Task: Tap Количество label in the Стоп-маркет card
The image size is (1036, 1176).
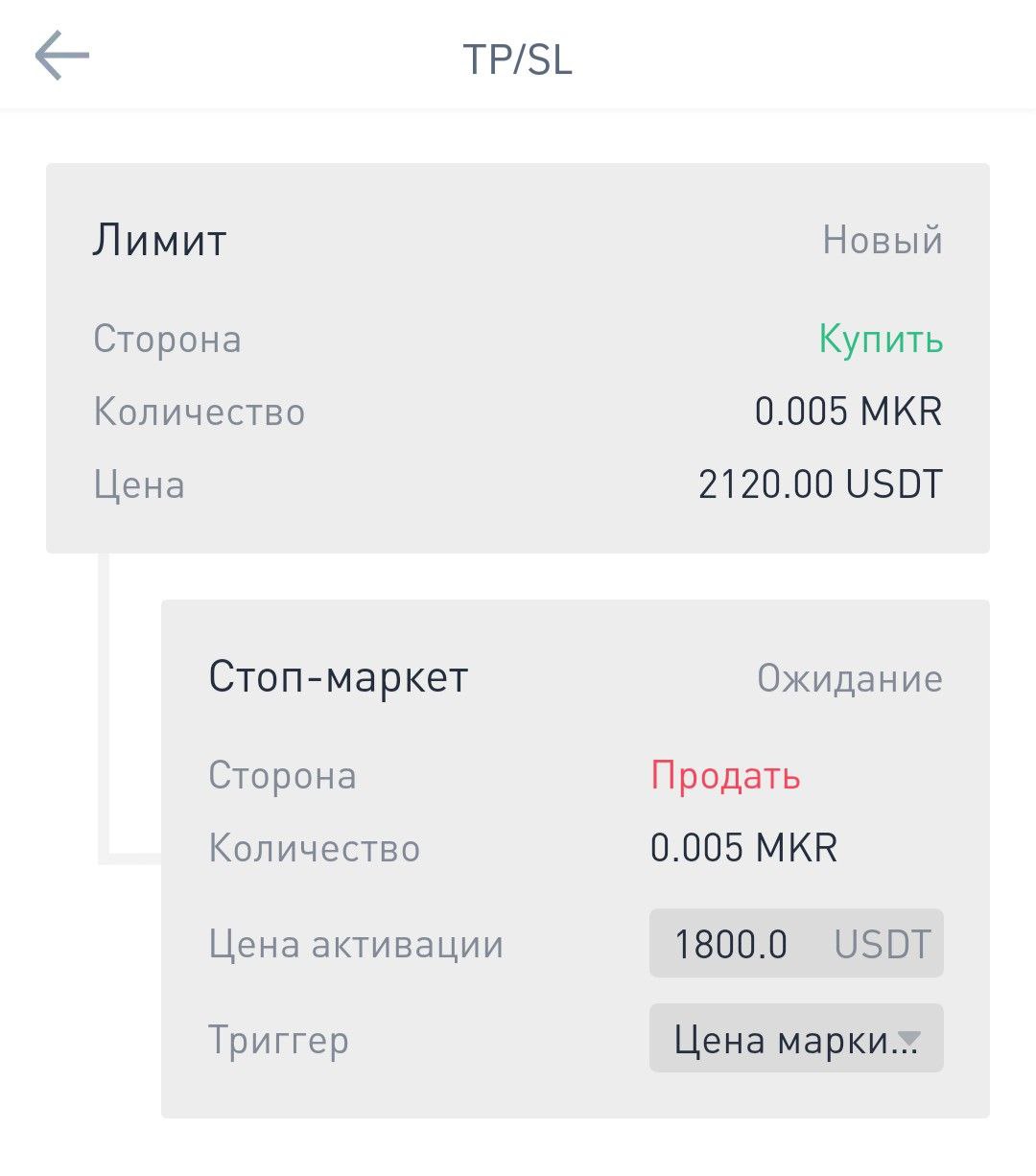Action: coord(314,848)
